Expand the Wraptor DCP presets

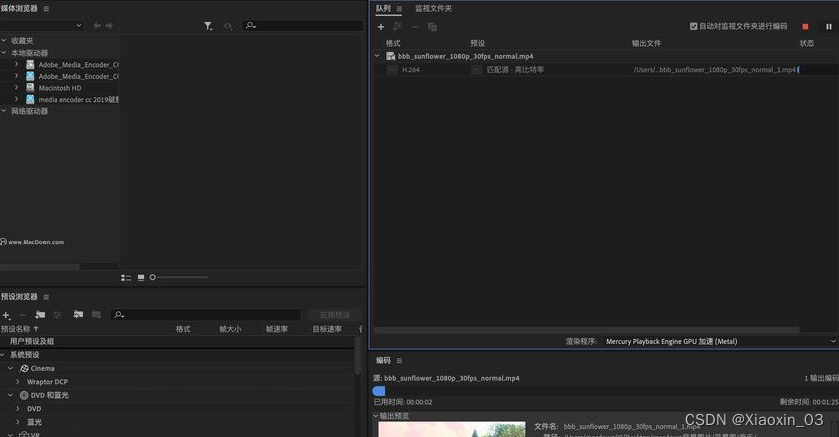pyautogui.click(x=18, y=382)
